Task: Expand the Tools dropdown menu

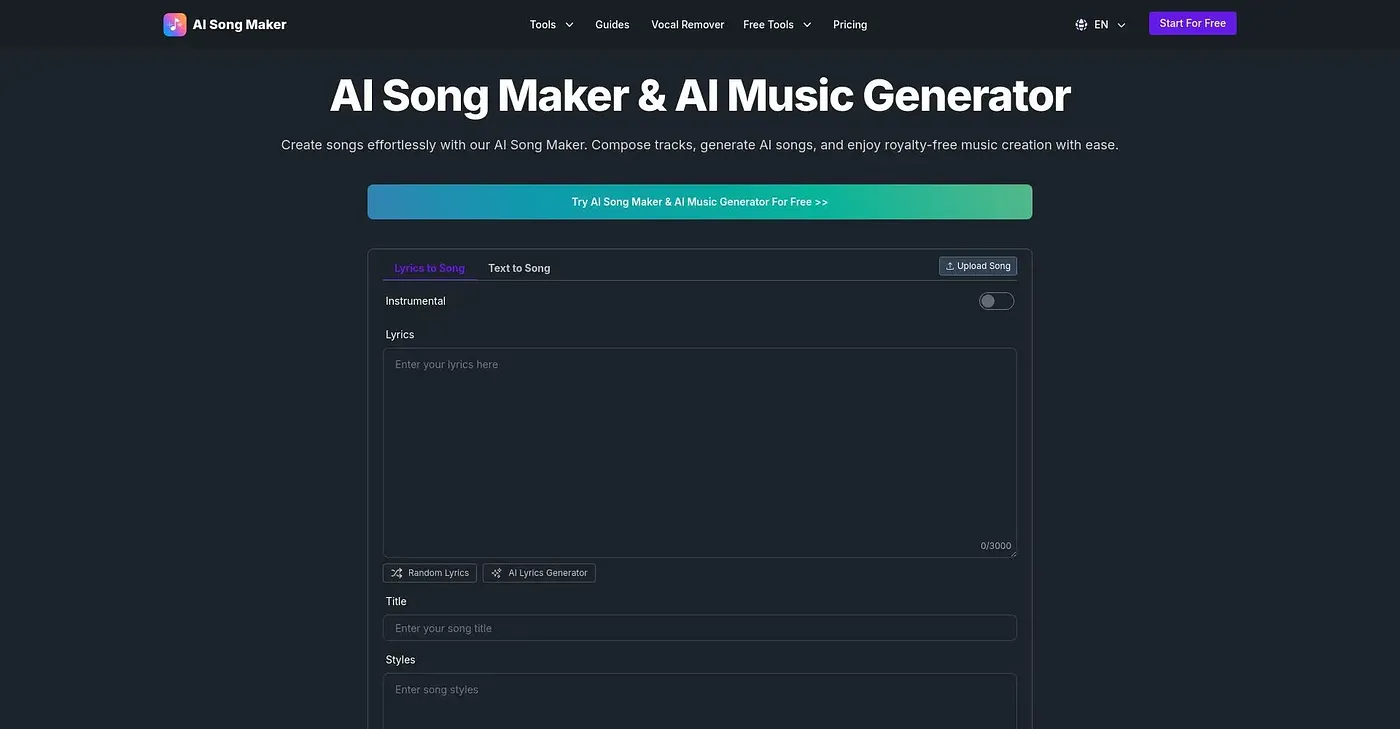Action: [552, 25]
